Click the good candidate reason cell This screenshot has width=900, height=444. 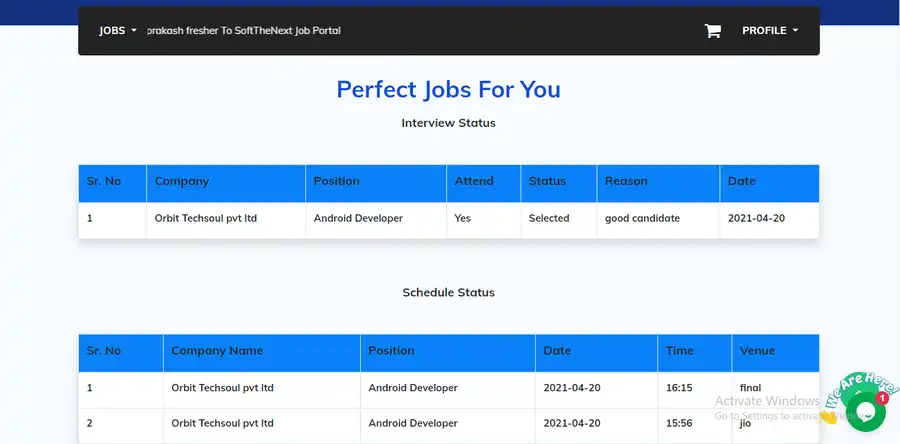pos(642,218)
